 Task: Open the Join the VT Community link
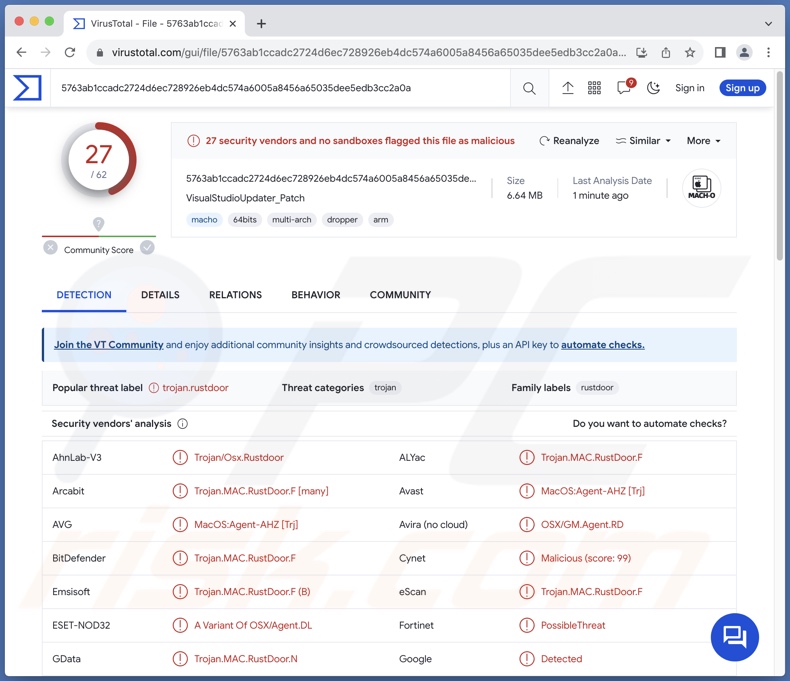pos(109,345)
